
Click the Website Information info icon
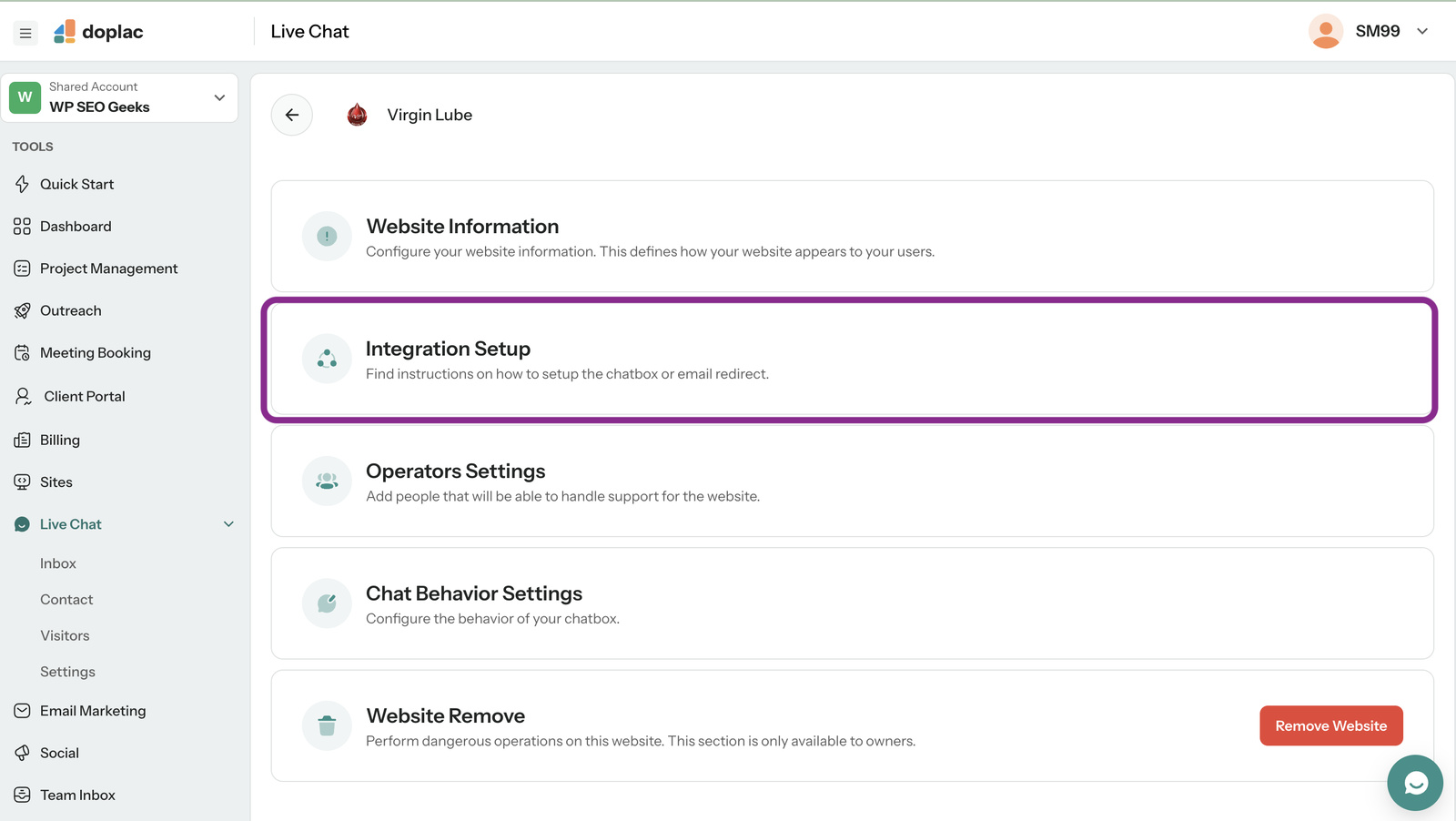pos(327,237)
